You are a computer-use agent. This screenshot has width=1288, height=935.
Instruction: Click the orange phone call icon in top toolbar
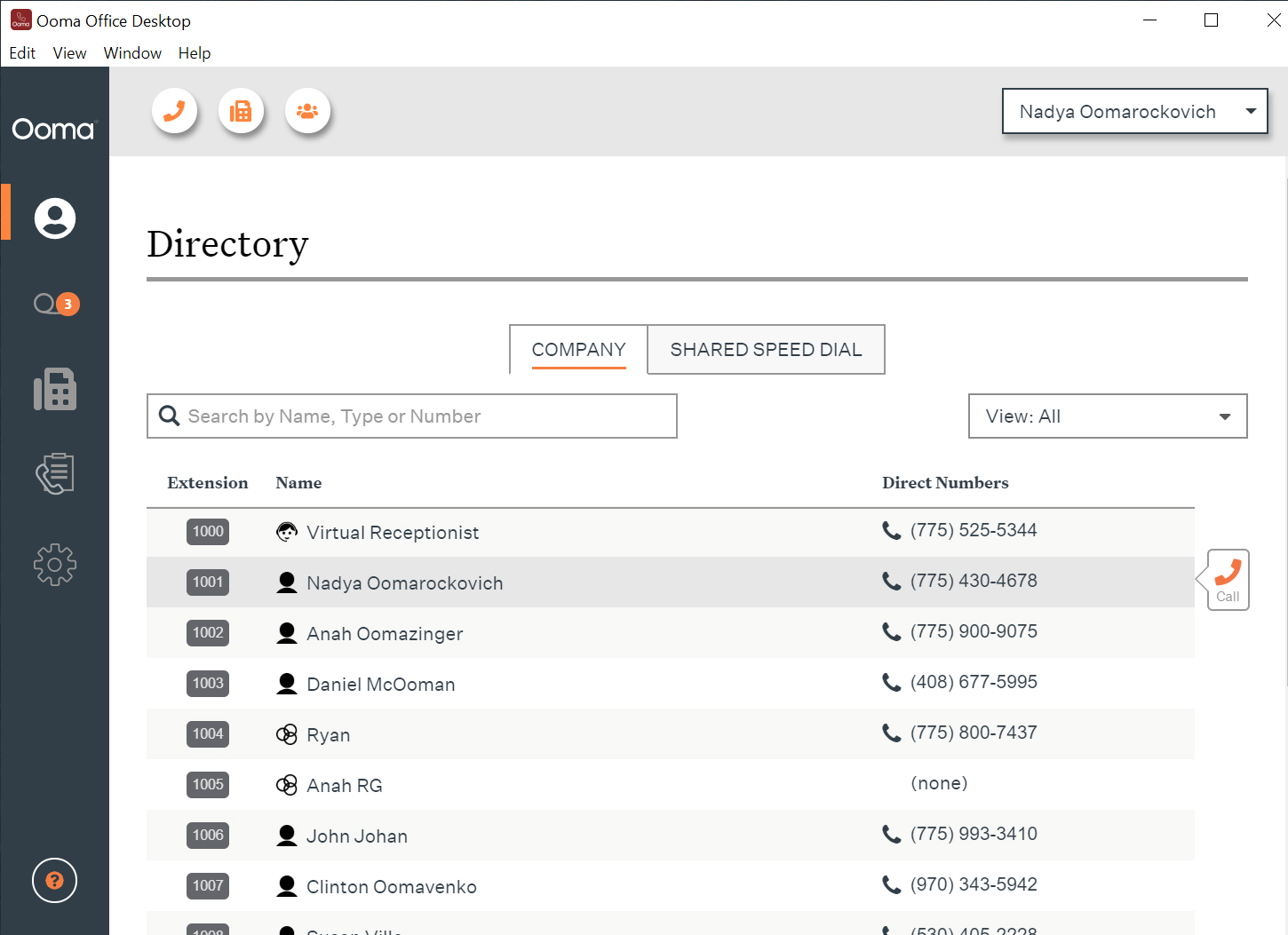click(x=174, y=111)
